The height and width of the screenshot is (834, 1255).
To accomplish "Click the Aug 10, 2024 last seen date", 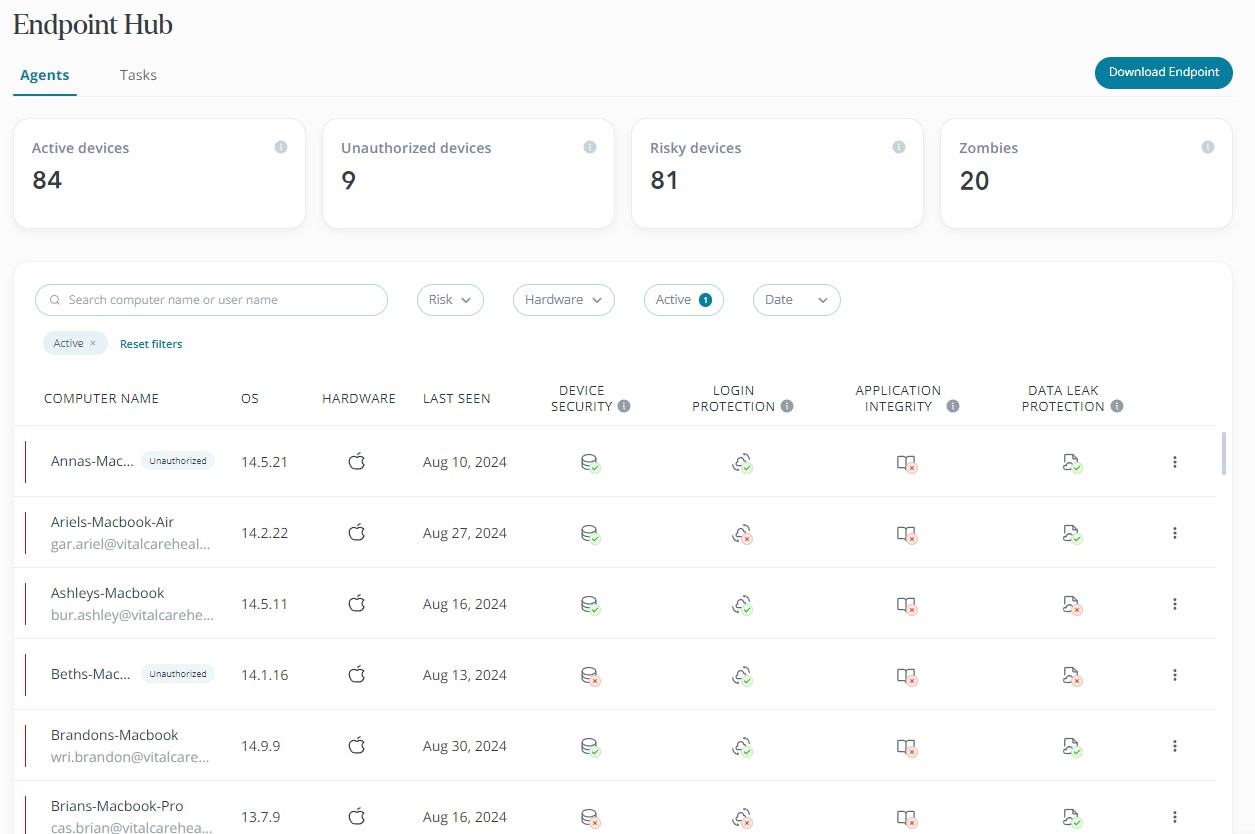I will tap(465, 462).
